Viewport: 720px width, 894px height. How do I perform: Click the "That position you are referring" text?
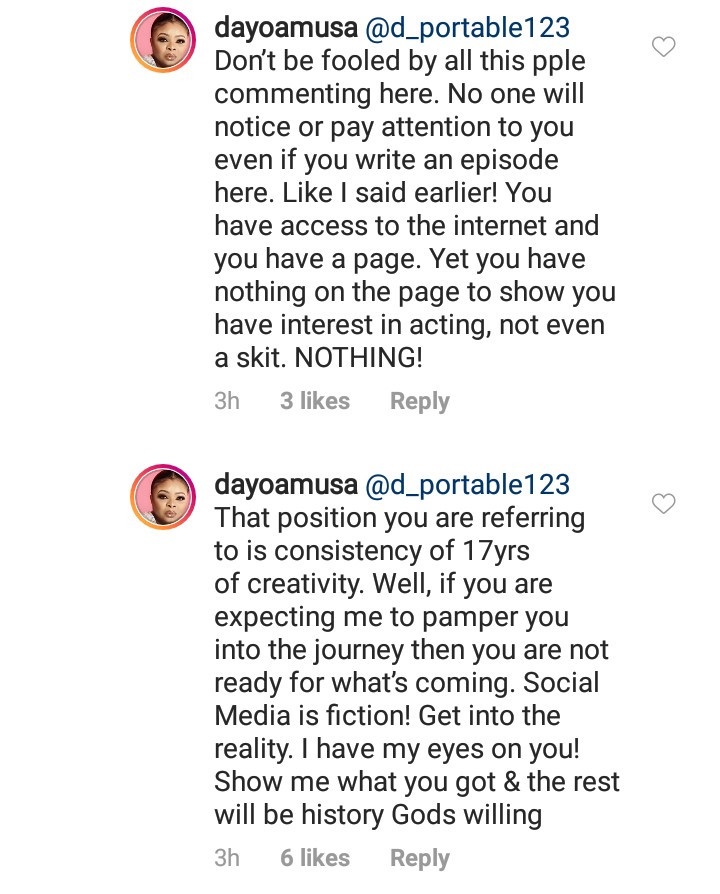pos(400,519)
